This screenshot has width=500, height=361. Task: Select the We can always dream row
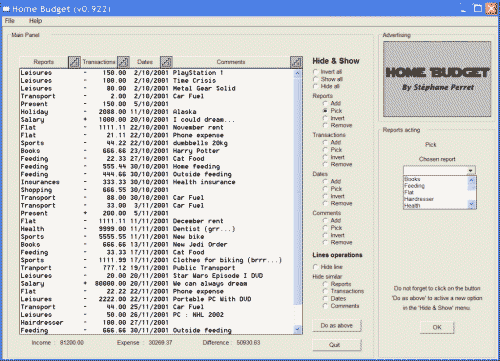point(157,284)
